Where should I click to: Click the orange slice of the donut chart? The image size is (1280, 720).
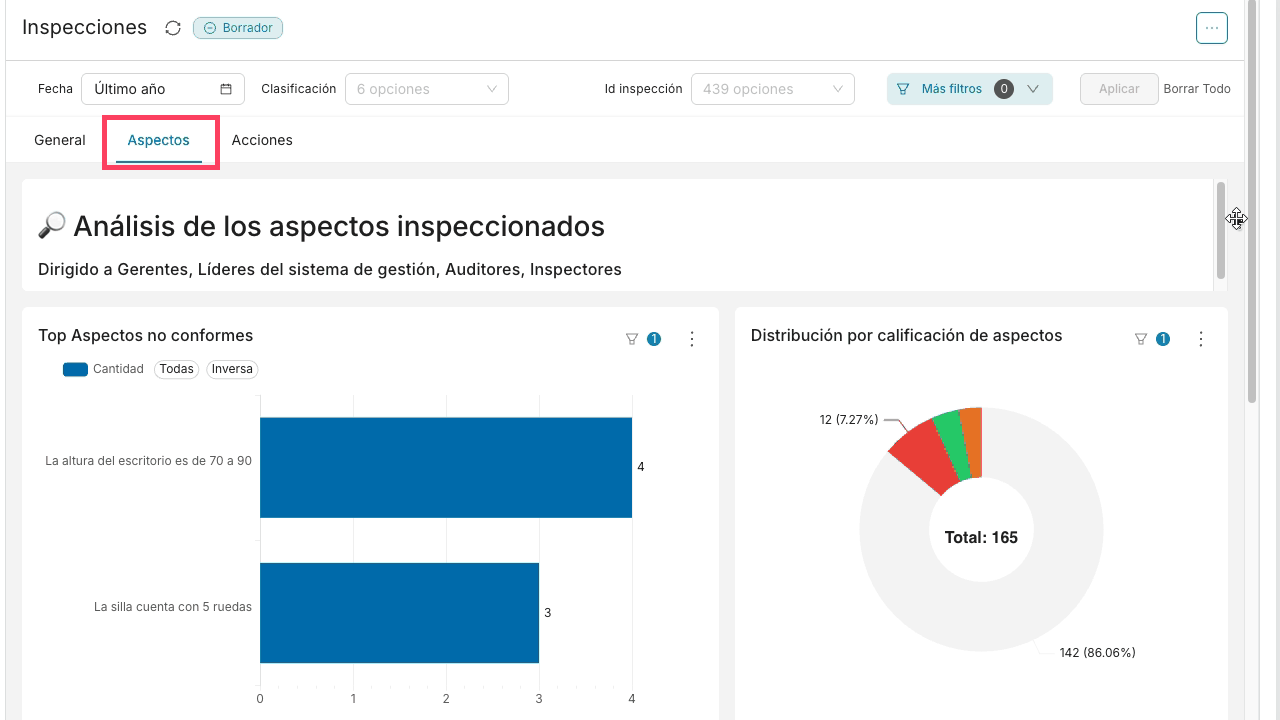(971, 441)
